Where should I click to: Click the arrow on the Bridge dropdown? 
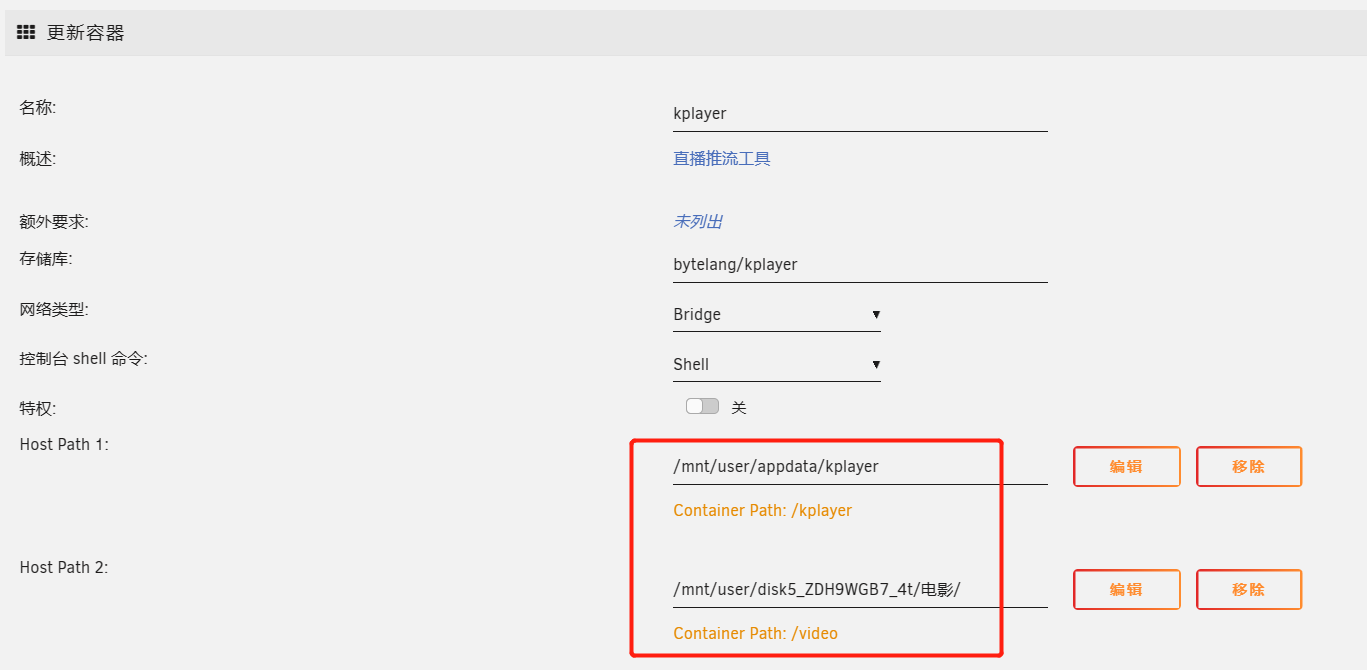click(x=875, y=315)
